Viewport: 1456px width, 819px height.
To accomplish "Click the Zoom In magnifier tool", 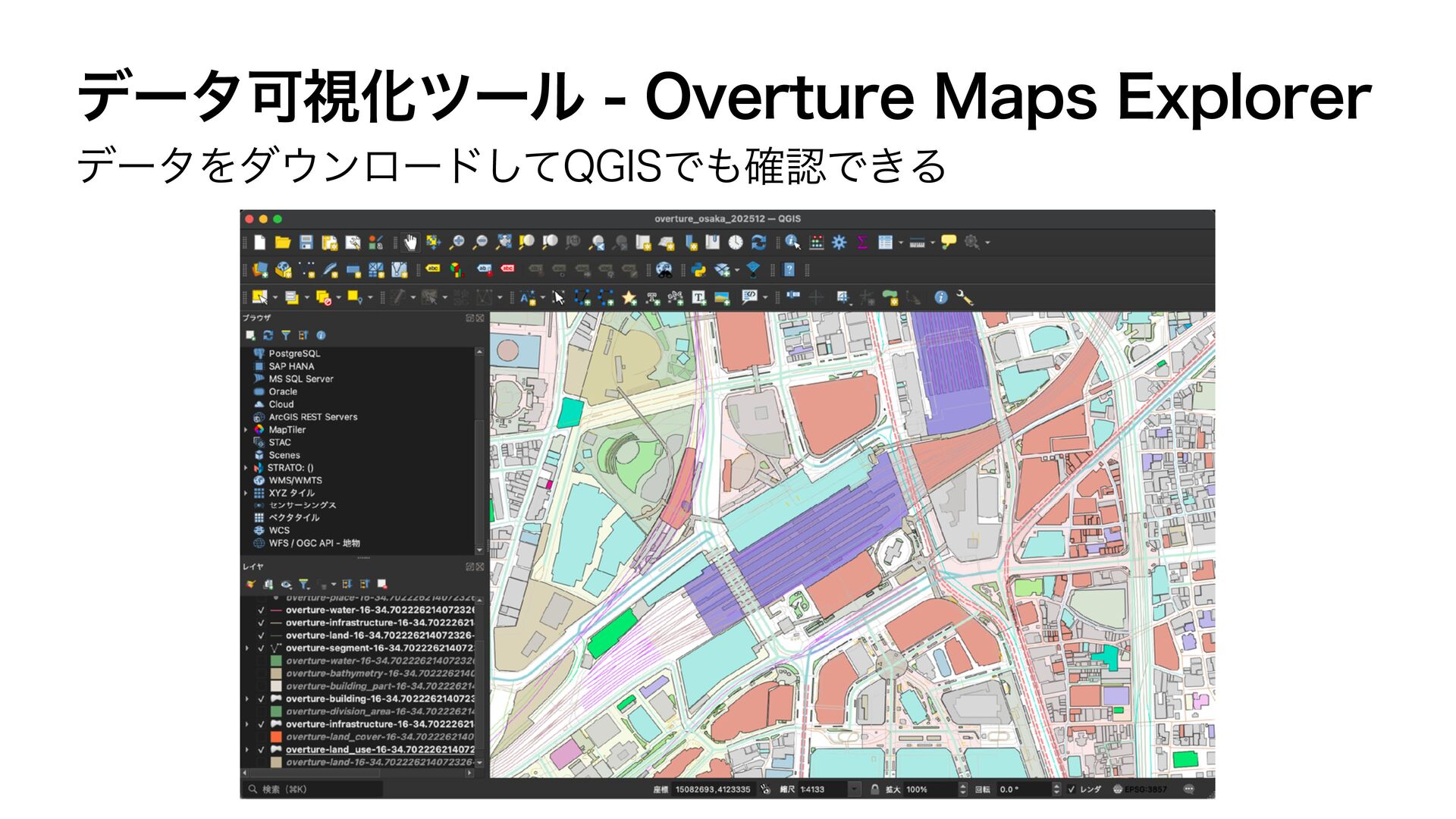I will coord(457,243).
